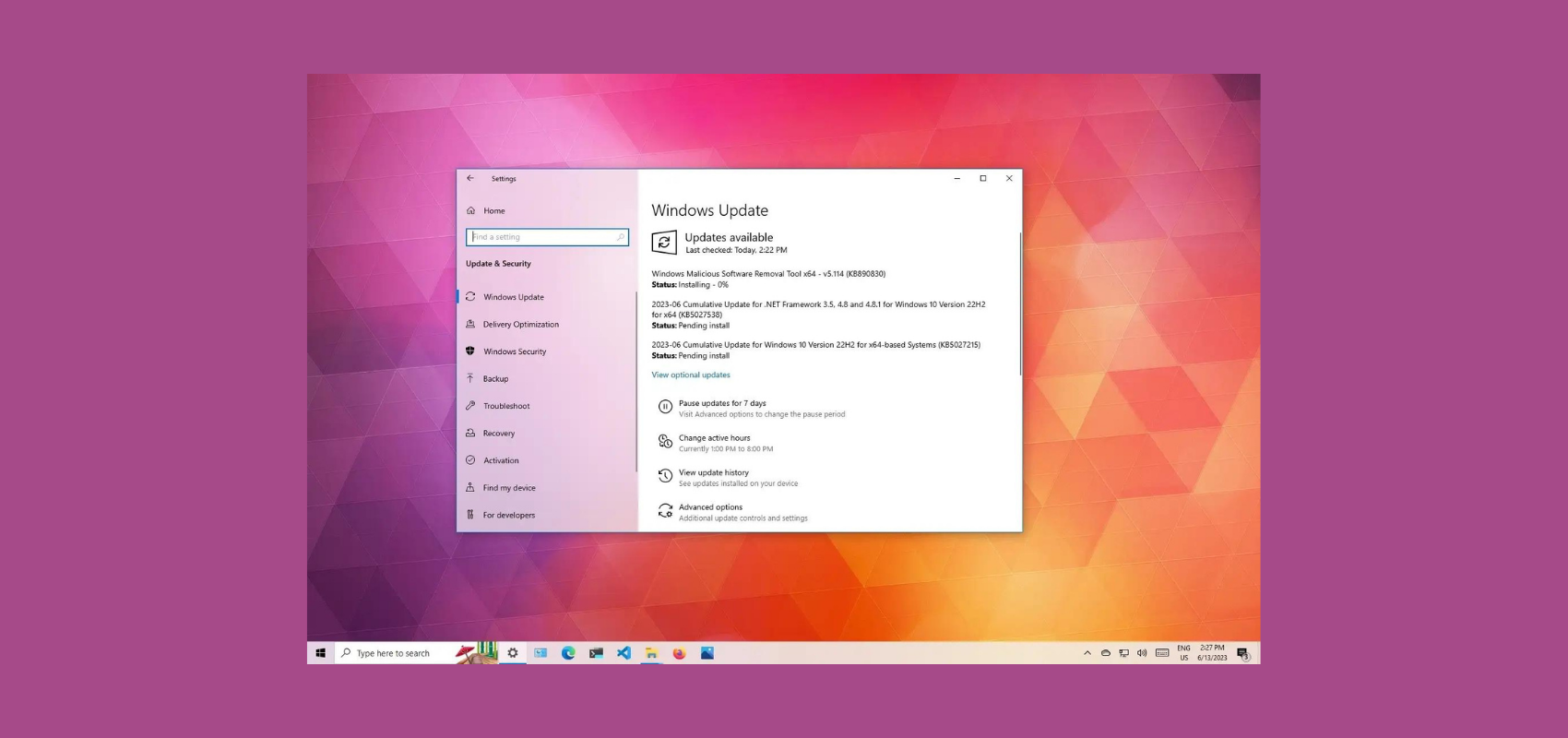The height and width of the screenshot is (738, 1568).
Task: Click the KB890830 Malicious Software Removal Tool entry
Action: click(768, 274)
